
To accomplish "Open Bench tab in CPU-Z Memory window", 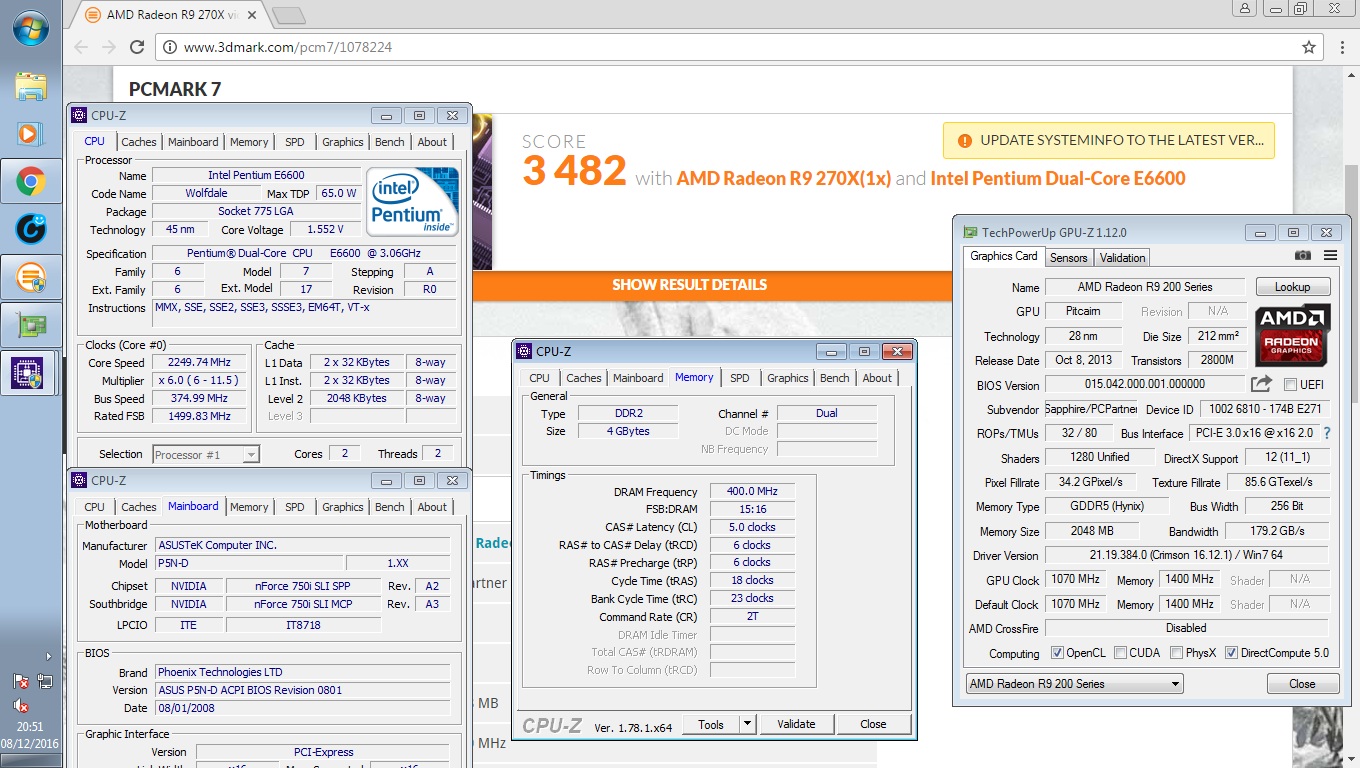I will [835, 378].
